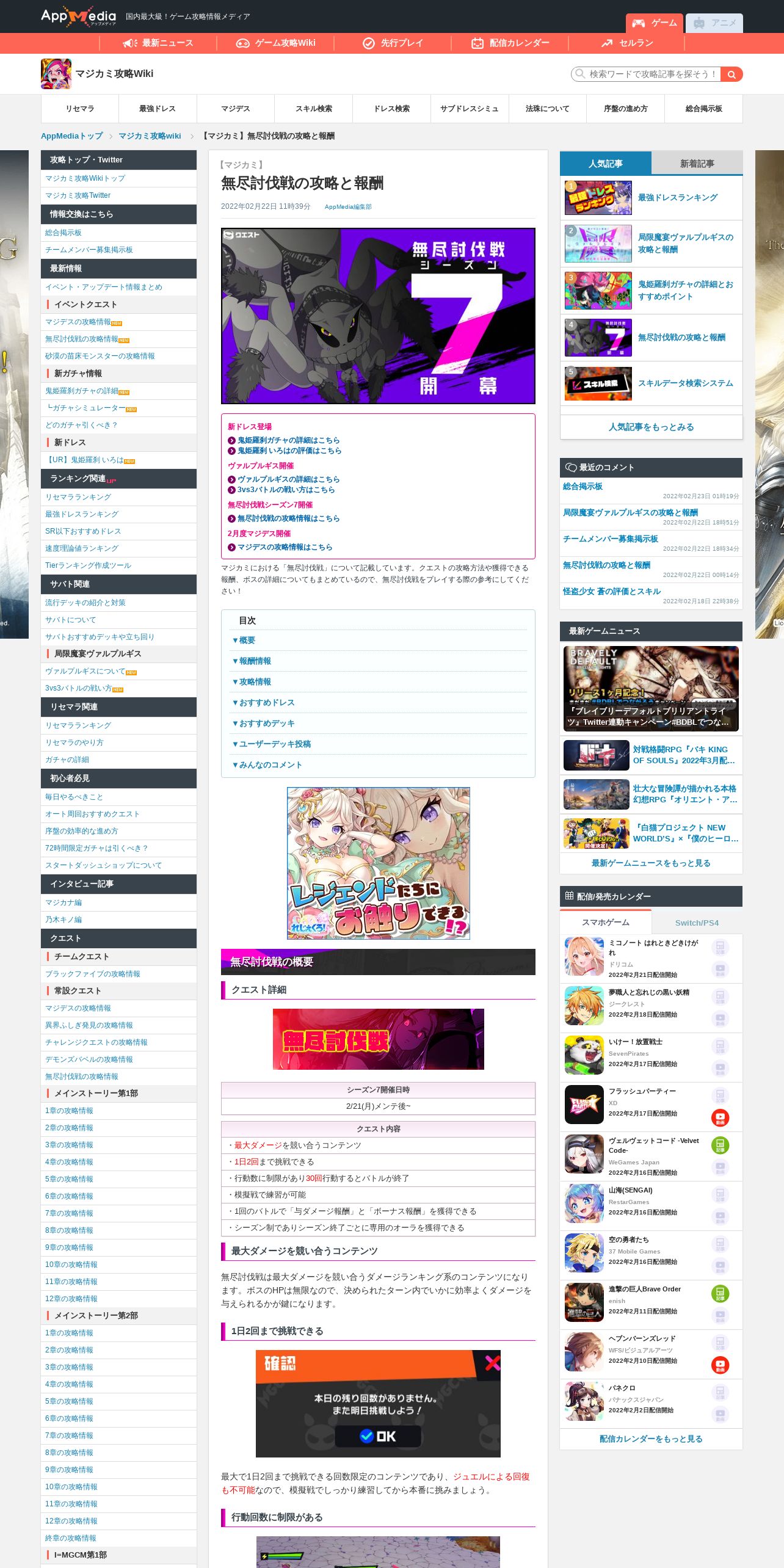Click the video icon for パネクロ
Screen dimensions: 784x1568
pos(720,1414)
